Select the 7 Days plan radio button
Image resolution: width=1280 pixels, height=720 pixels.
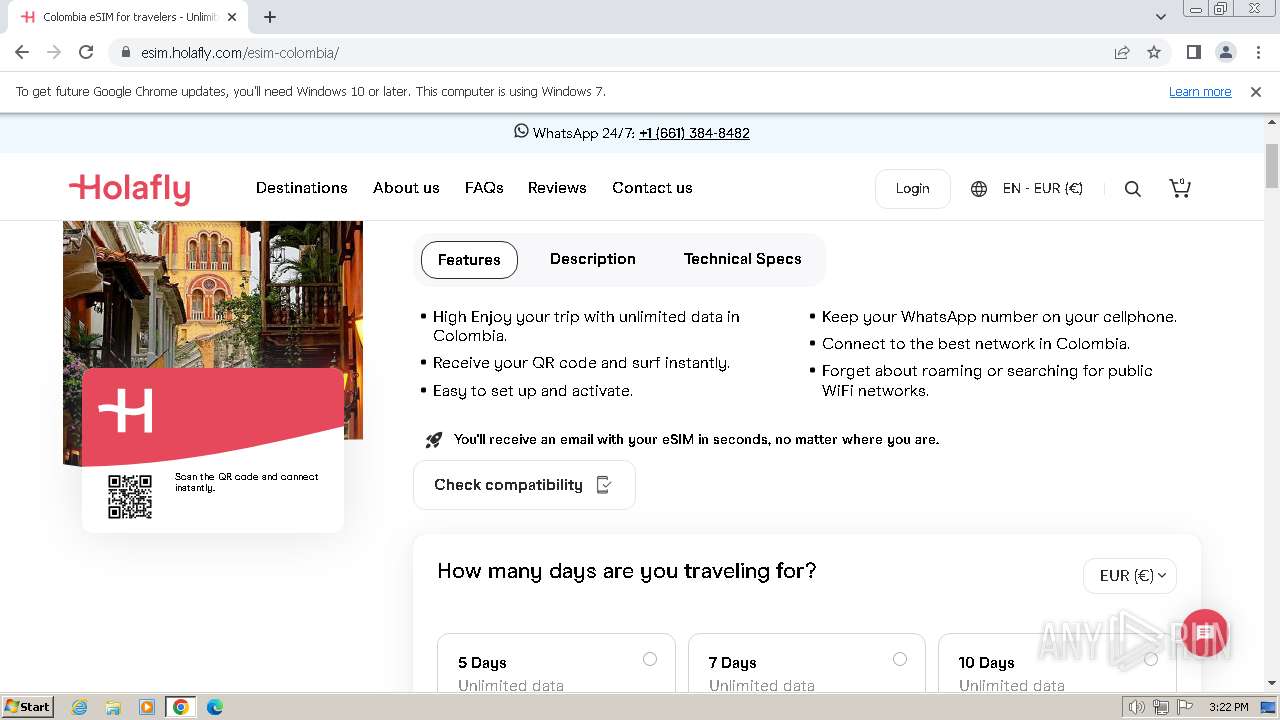tap(900, 659)
